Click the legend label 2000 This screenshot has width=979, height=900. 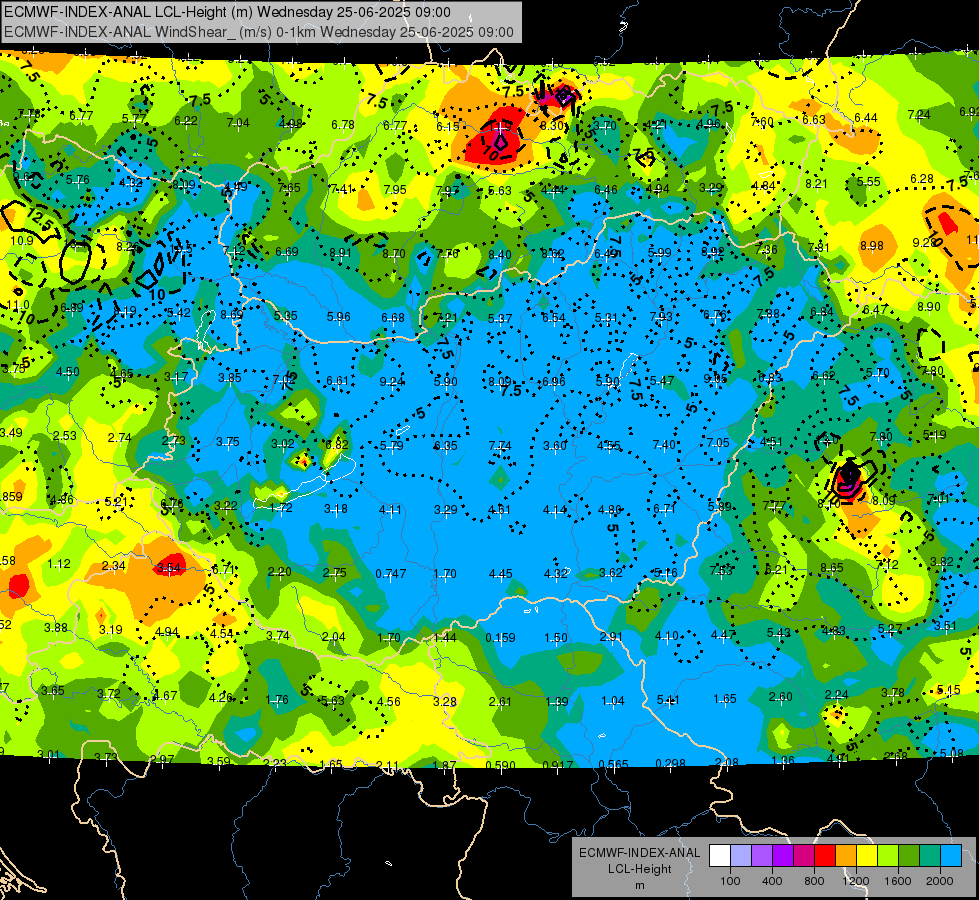point(940,881)
